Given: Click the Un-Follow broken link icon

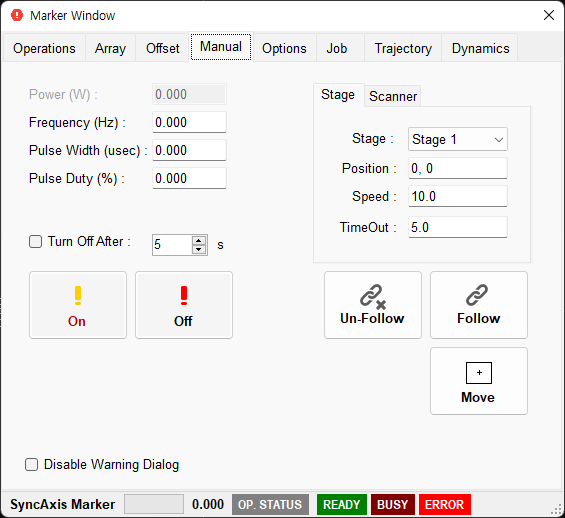Looking at the screenshot, I should pos(373,297).
